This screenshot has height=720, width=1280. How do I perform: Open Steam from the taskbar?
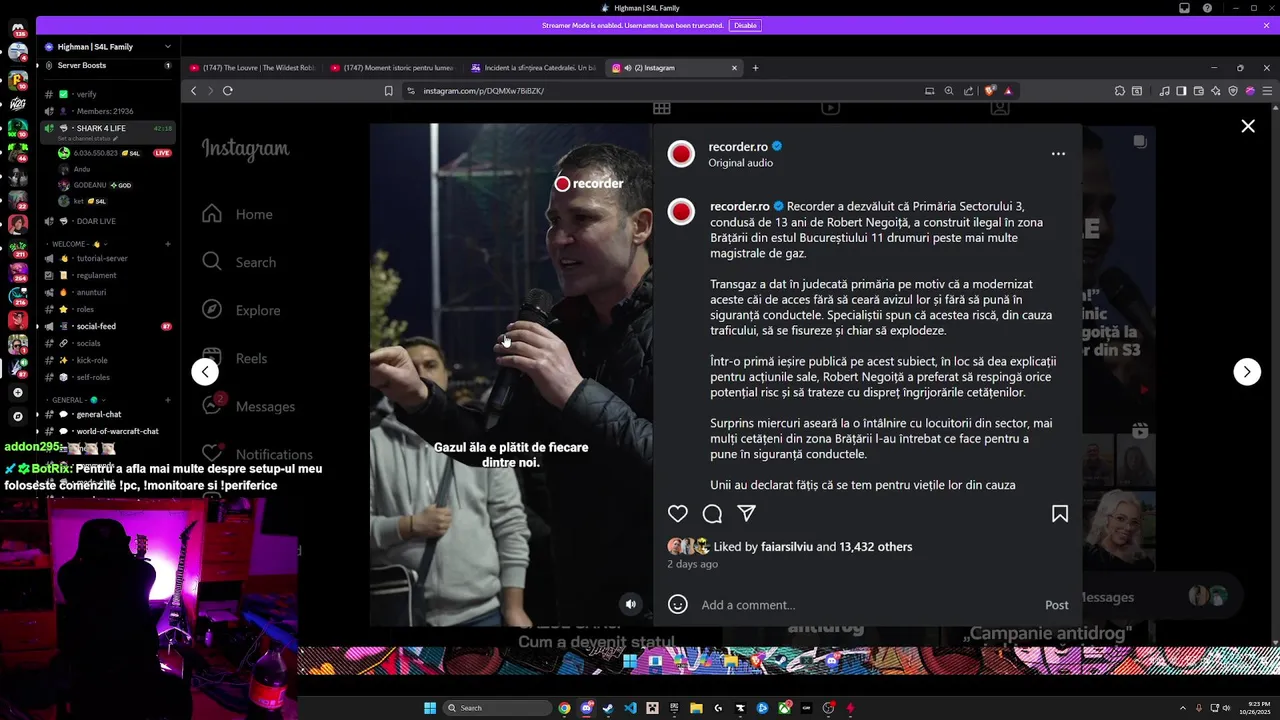point(609,708)
